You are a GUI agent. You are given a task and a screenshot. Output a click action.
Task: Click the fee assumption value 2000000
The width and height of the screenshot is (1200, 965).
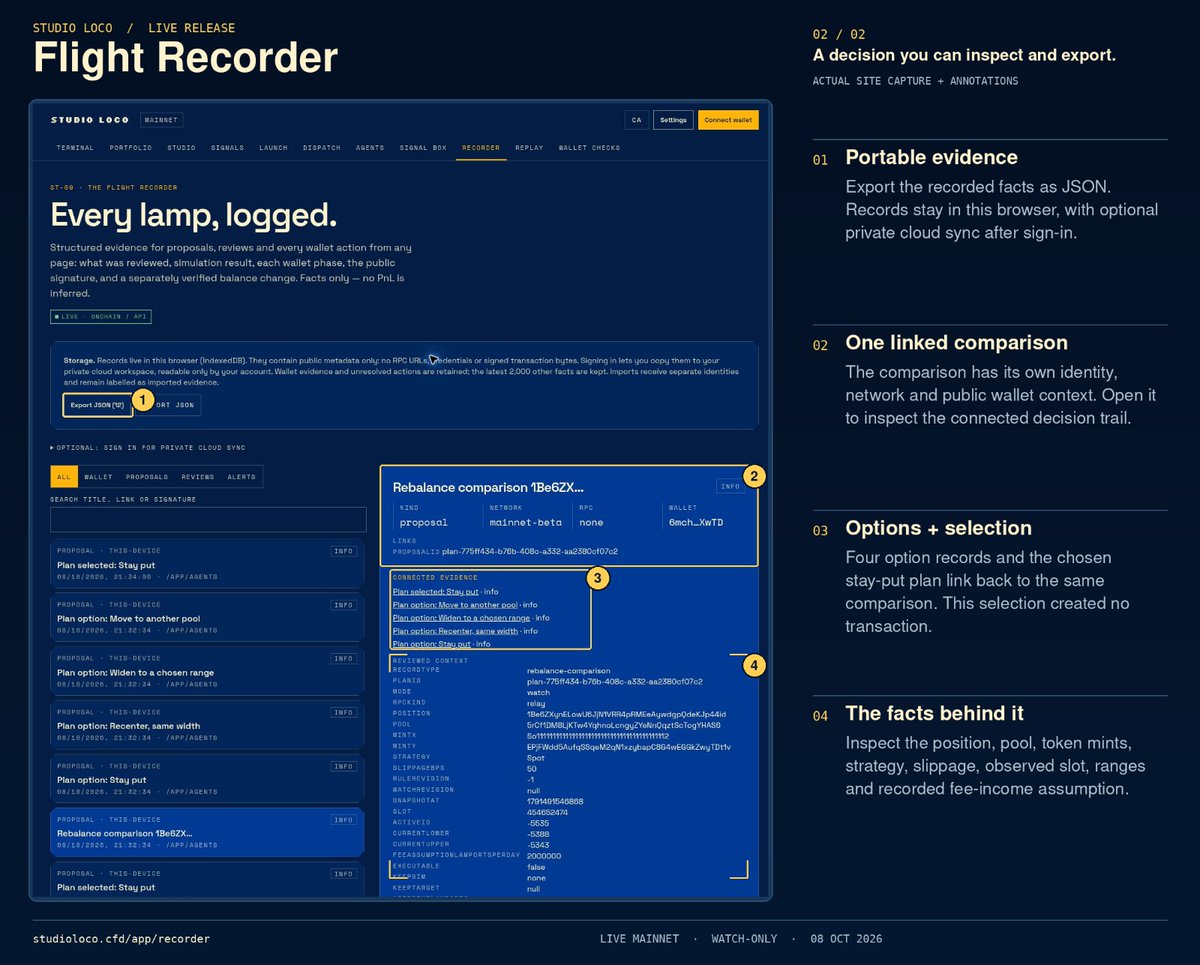[x=544, y=856]
